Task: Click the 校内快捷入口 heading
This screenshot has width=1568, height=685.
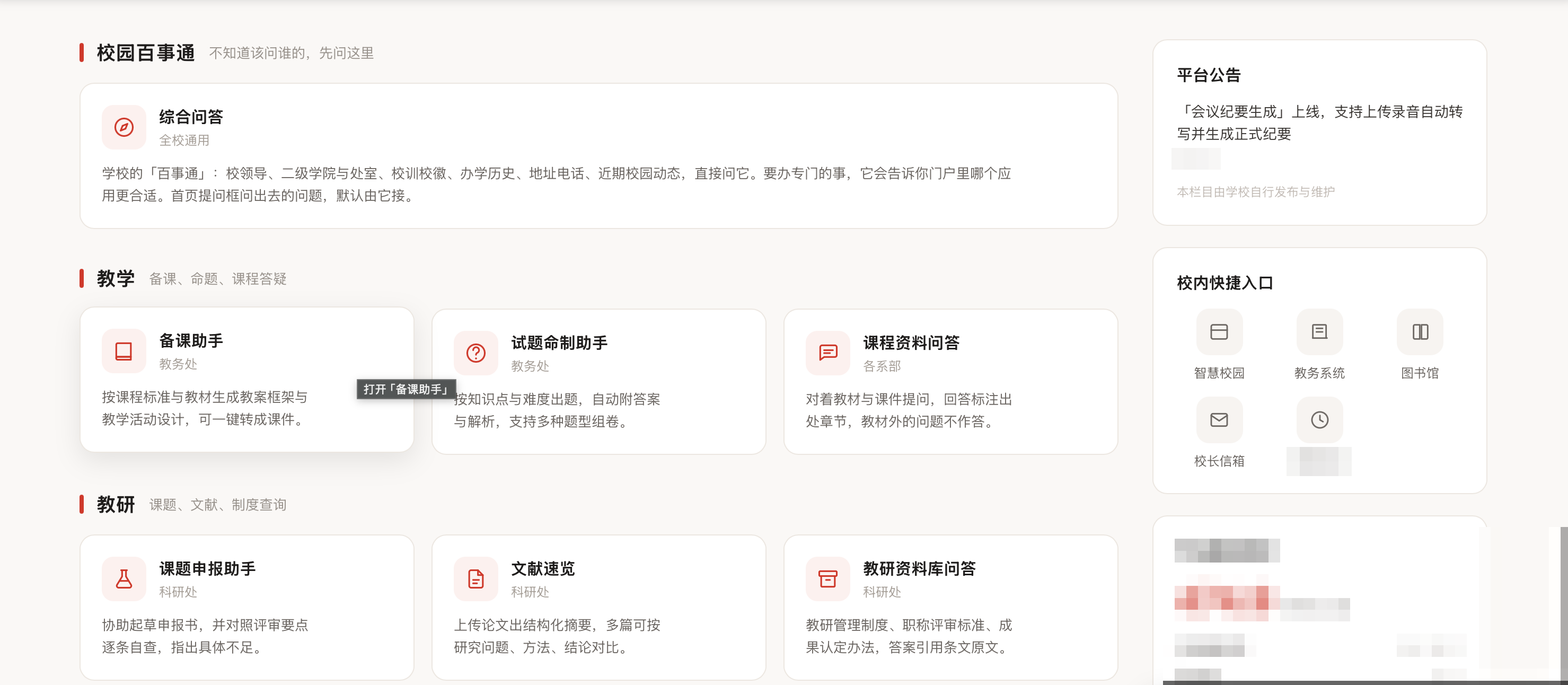Action: pyautogui.click(x=1225, y=283)
